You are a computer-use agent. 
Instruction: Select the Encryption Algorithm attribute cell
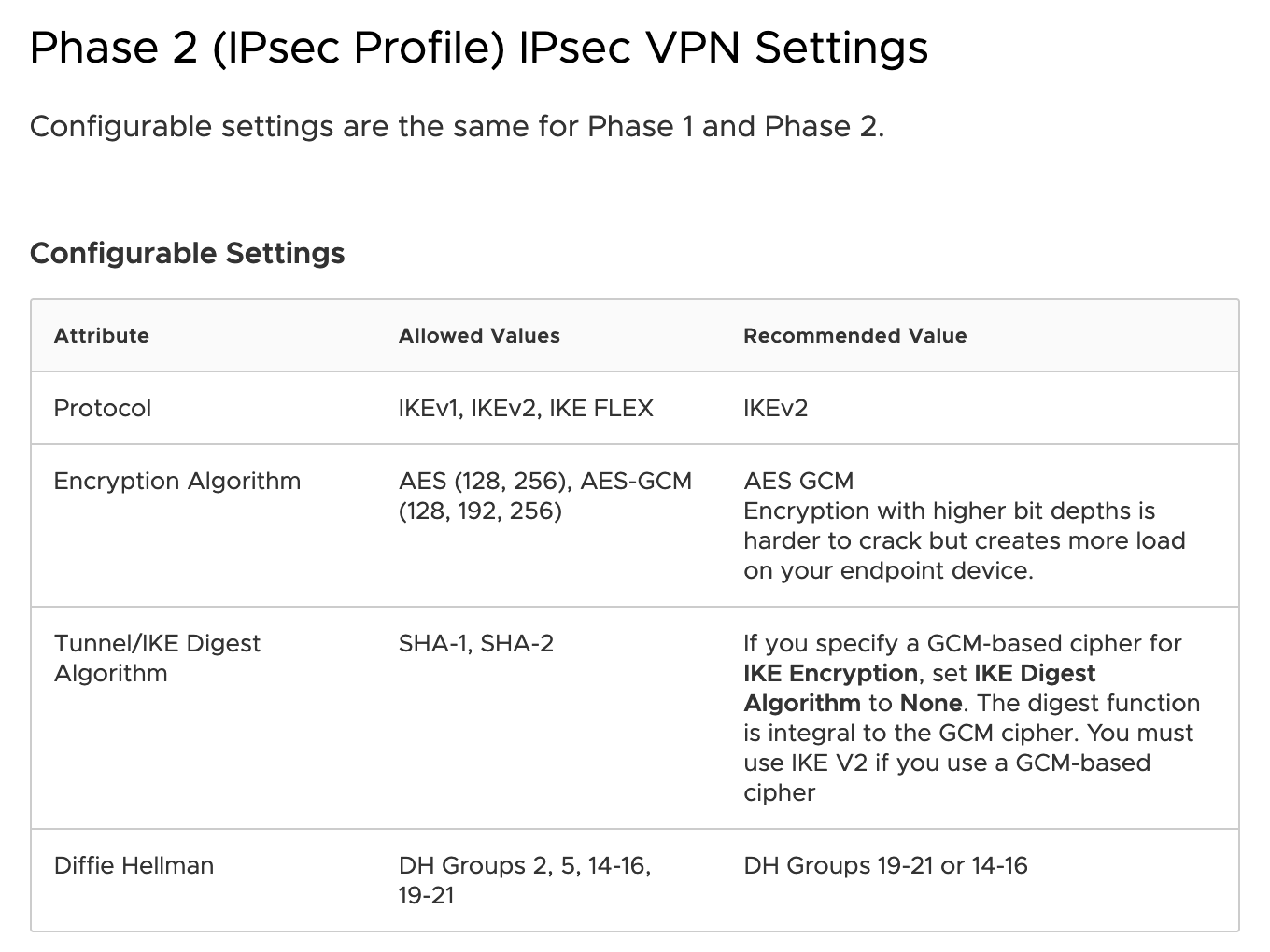[177, 482]
